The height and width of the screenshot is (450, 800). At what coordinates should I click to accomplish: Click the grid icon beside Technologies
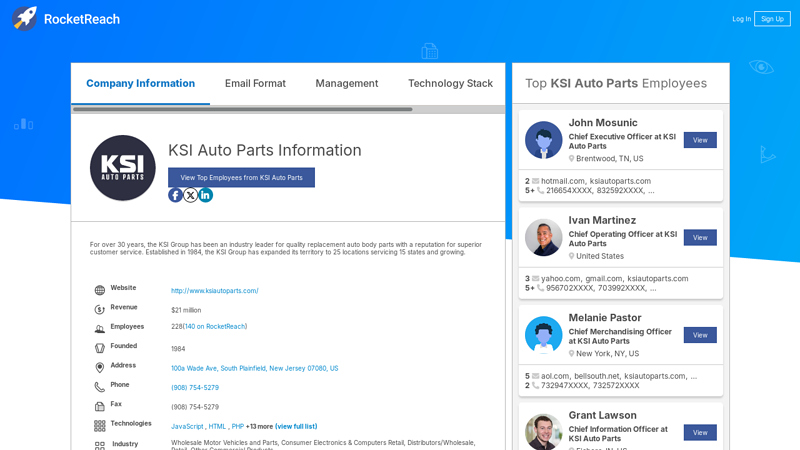tap(99, 426)
